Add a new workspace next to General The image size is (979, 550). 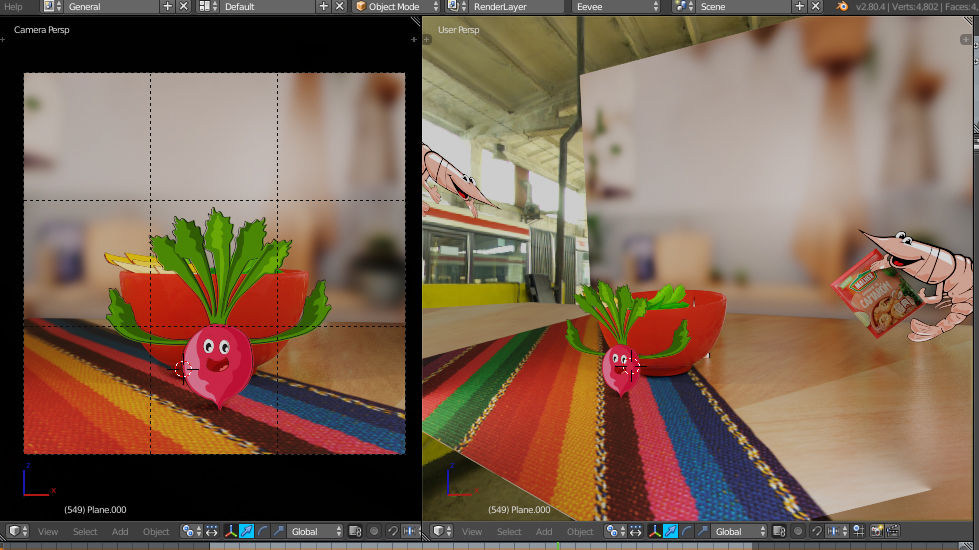click(x=167, y=7)
